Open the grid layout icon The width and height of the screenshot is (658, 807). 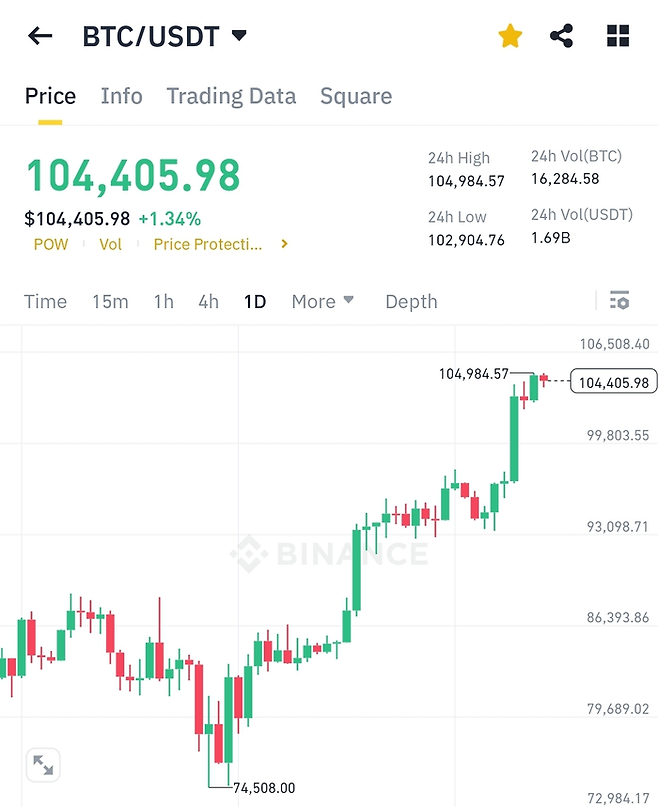(x=618, y=37)
